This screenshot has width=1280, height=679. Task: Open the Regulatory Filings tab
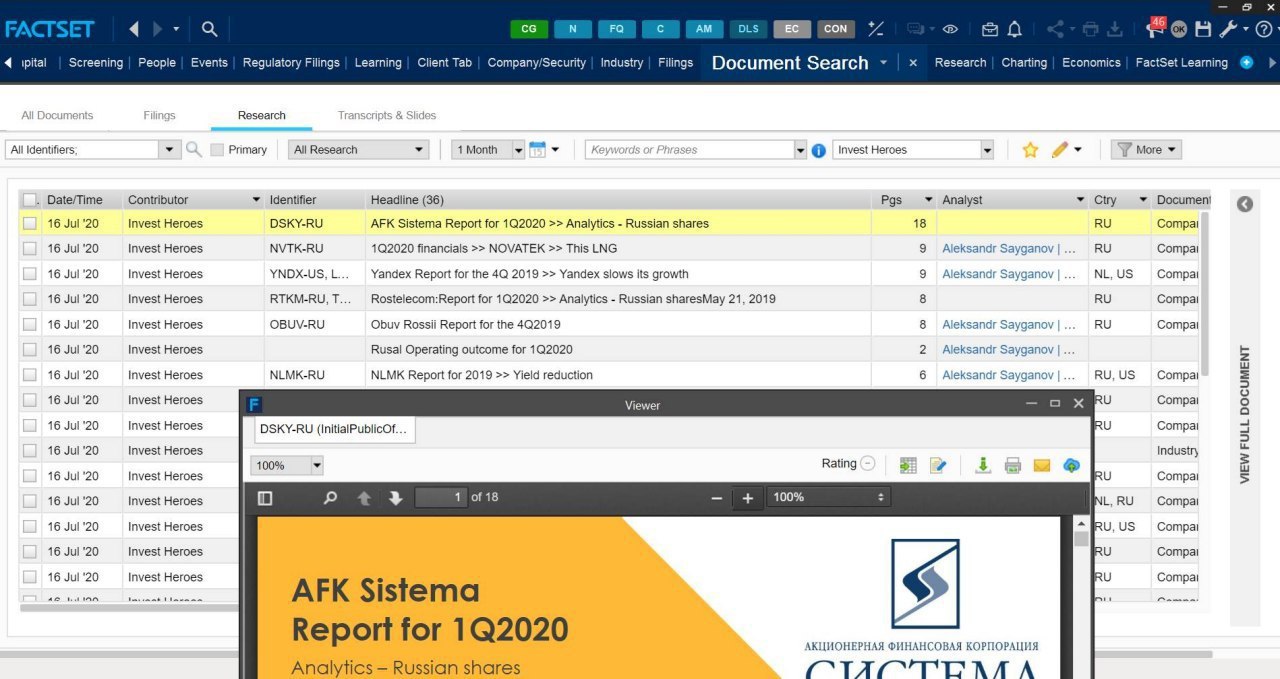point(291,62)
